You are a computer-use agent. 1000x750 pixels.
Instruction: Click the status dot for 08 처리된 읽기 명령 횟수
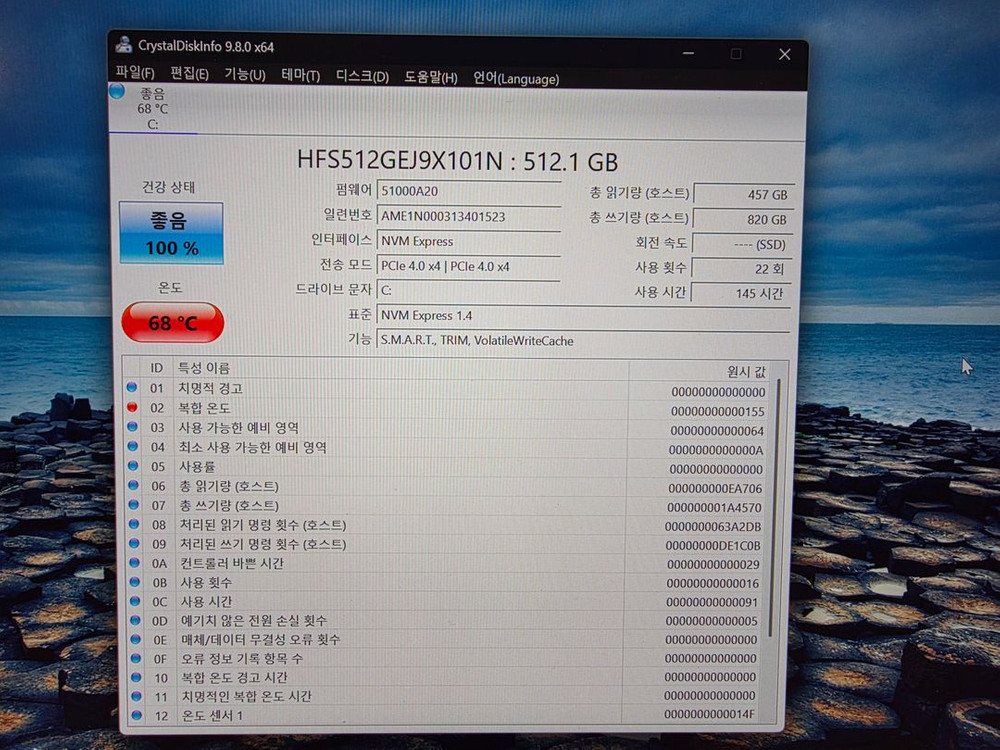click(x=134, y=524)
